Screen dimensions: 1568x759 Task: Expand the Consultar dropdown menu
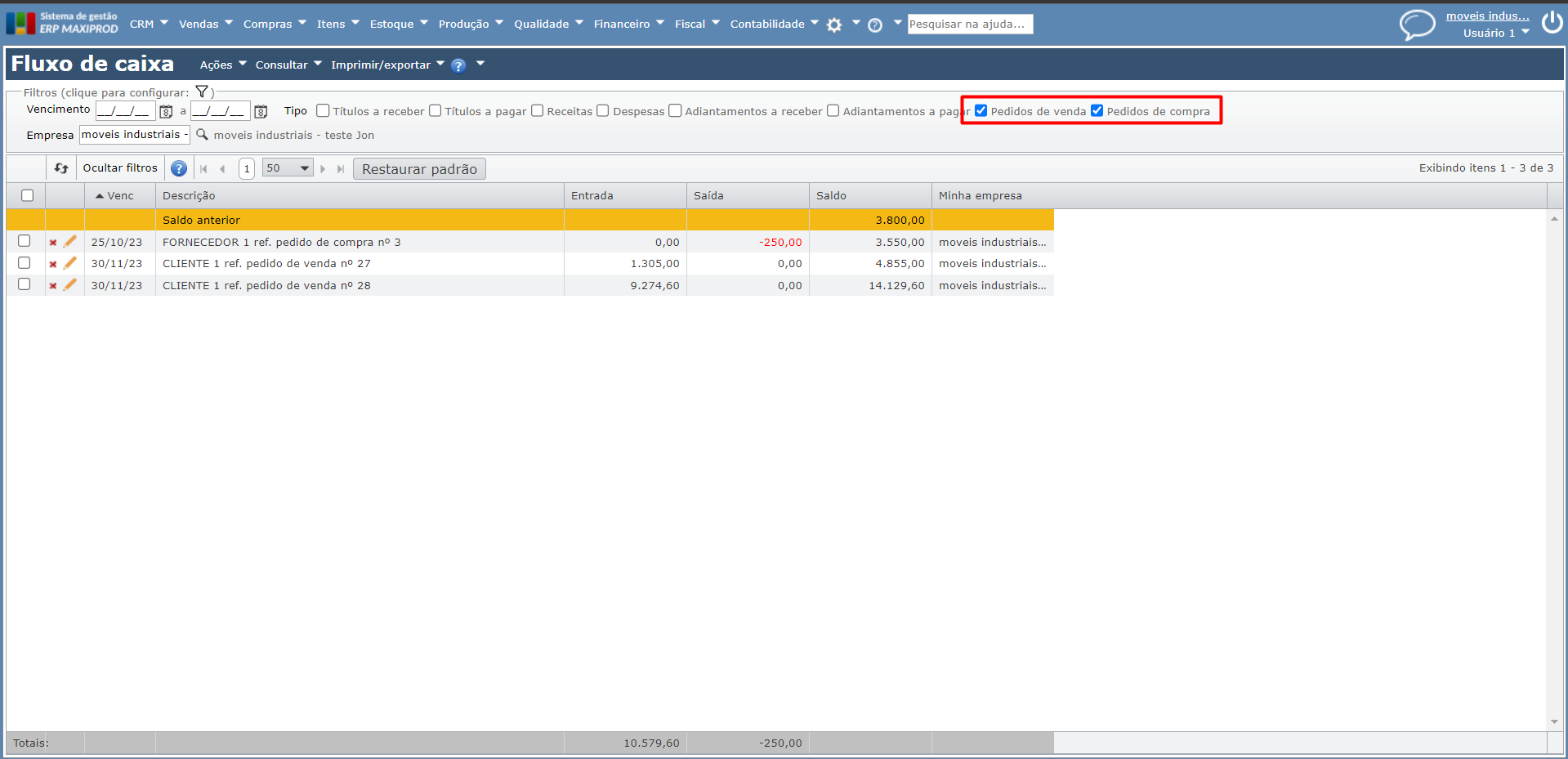coord(288,65)
